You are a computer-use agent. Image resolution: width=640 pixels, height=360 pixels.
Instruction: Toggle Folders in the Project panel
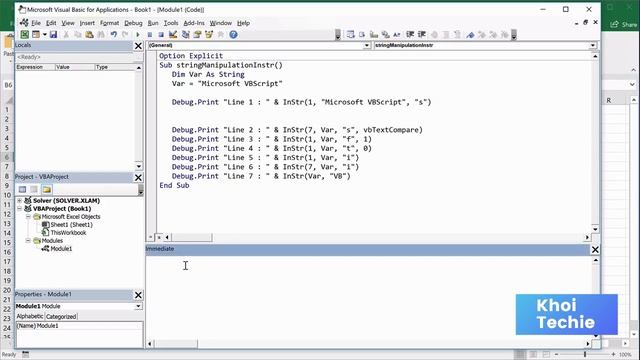pos(47,189)
